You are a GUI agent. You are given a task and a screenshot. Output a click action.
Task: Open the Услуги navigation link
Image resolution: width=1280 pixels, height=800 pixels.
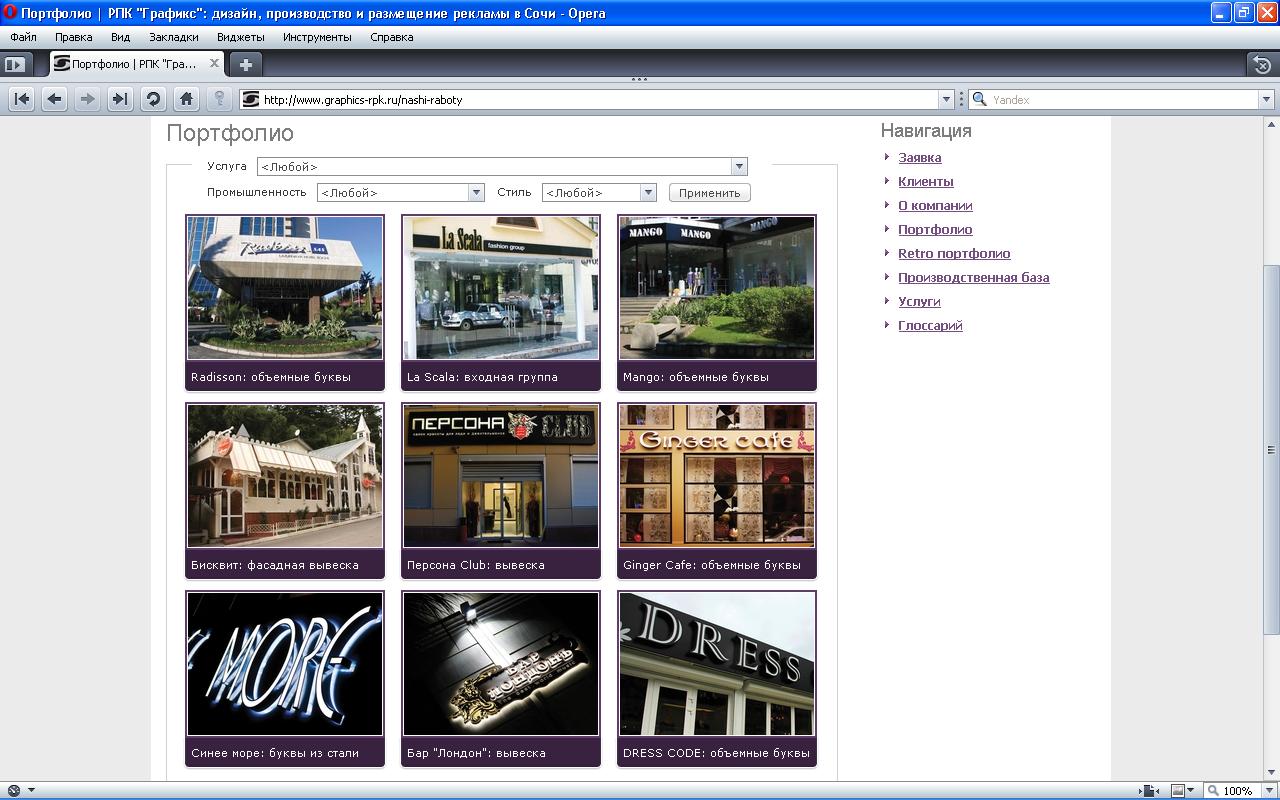coord(919,301)
